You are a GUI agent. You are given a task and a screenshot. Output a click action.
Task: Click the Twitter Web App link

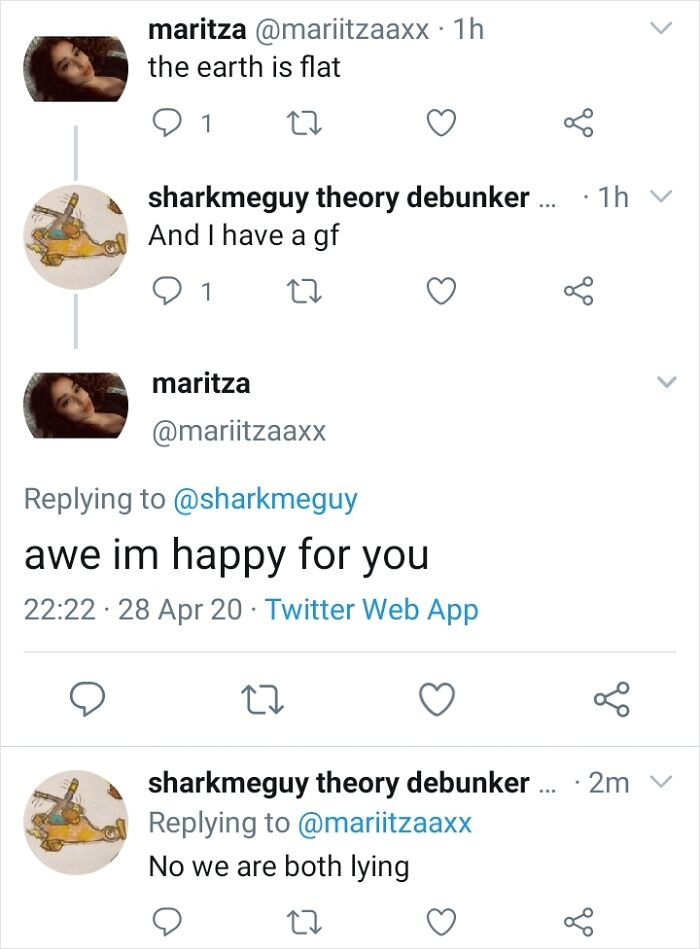click(x=372, y=609)
